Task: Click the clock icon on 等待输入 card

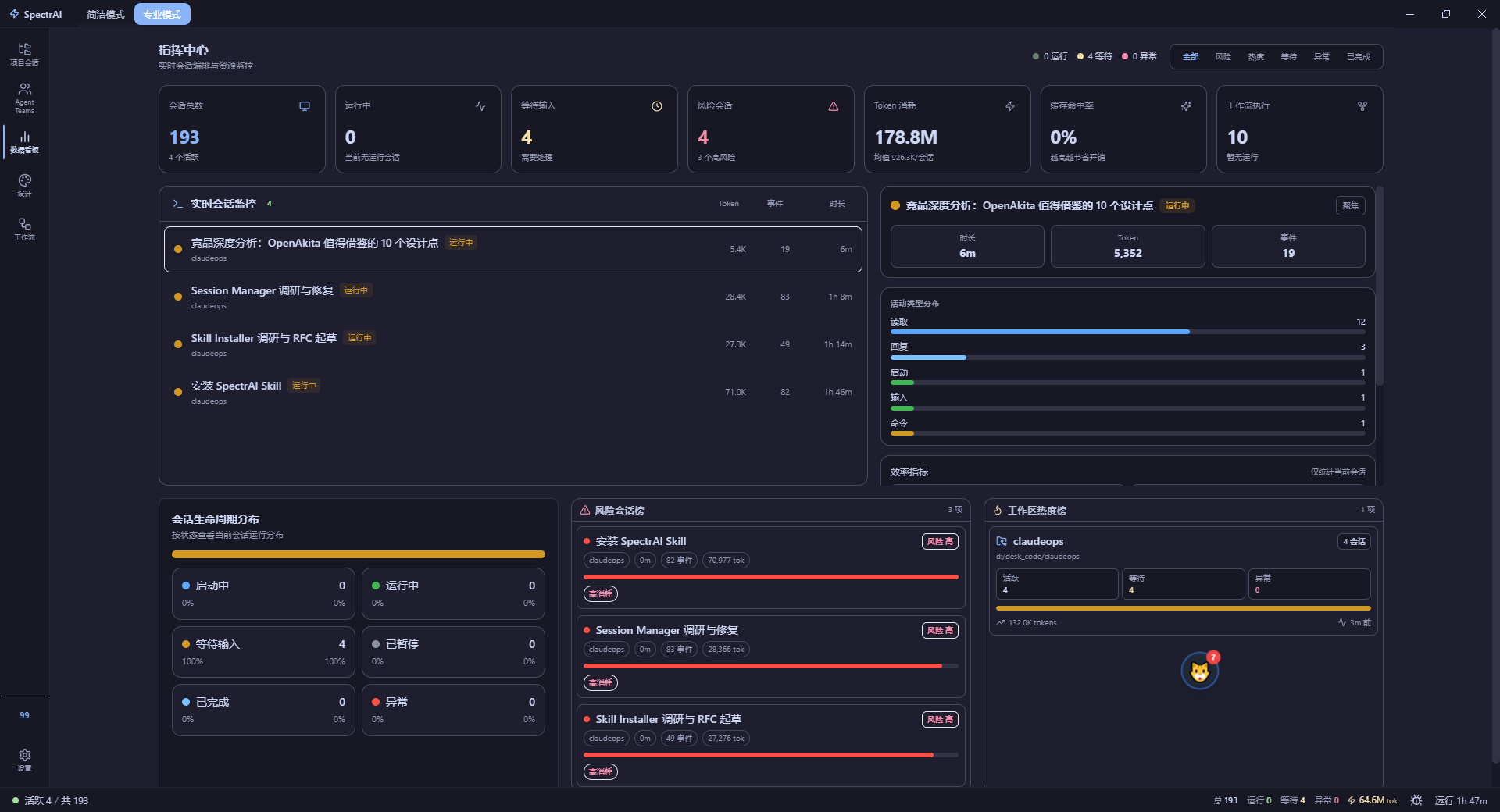Action: pyautogui.click(x=657, y=106)
